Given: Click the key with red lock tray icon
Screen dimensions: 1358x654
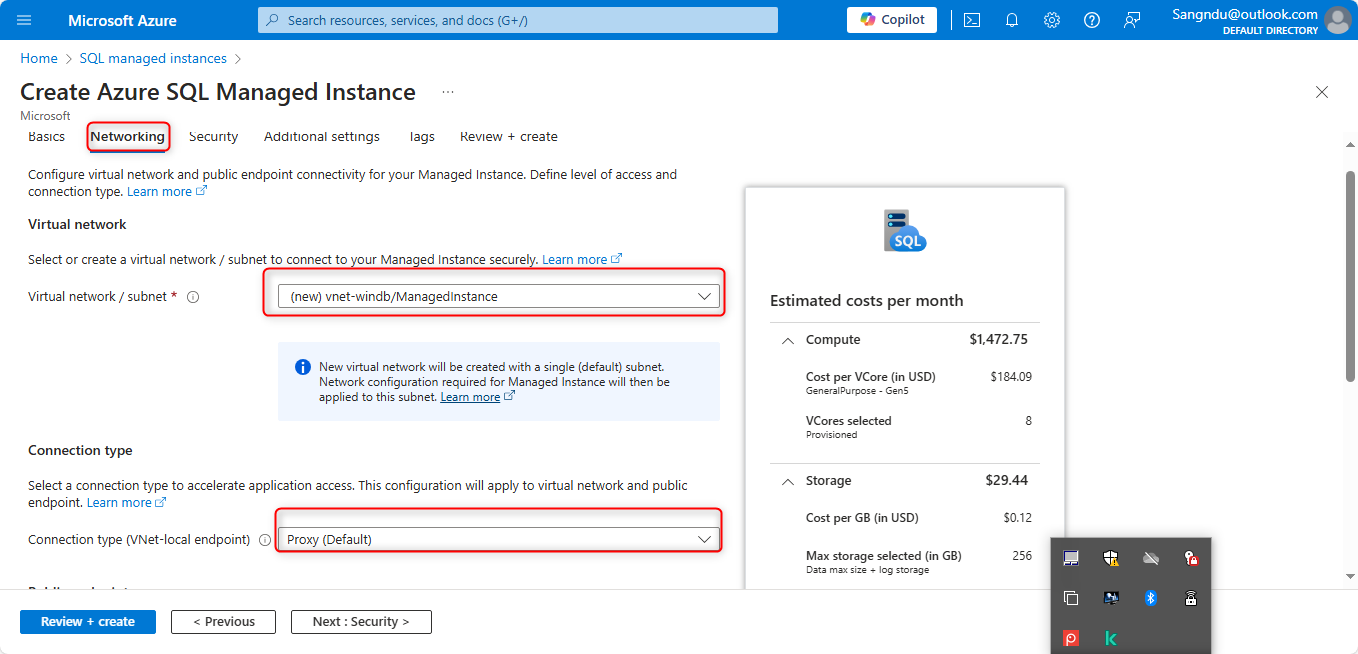Looking at the screenshot, I should [x=1190, y=558].
